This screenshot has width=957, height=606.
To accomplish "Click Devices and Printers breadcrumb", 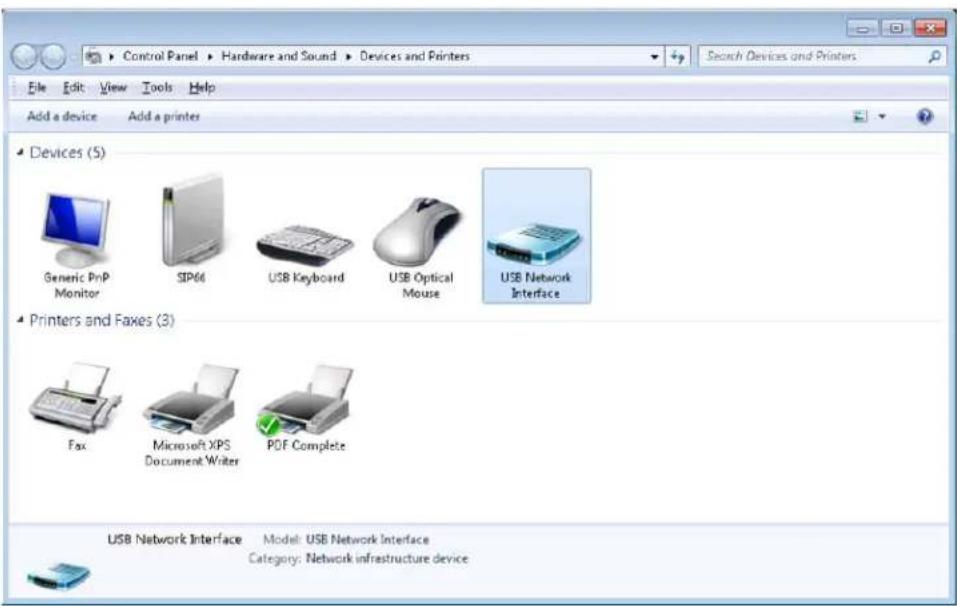I will tap(414, 56).
